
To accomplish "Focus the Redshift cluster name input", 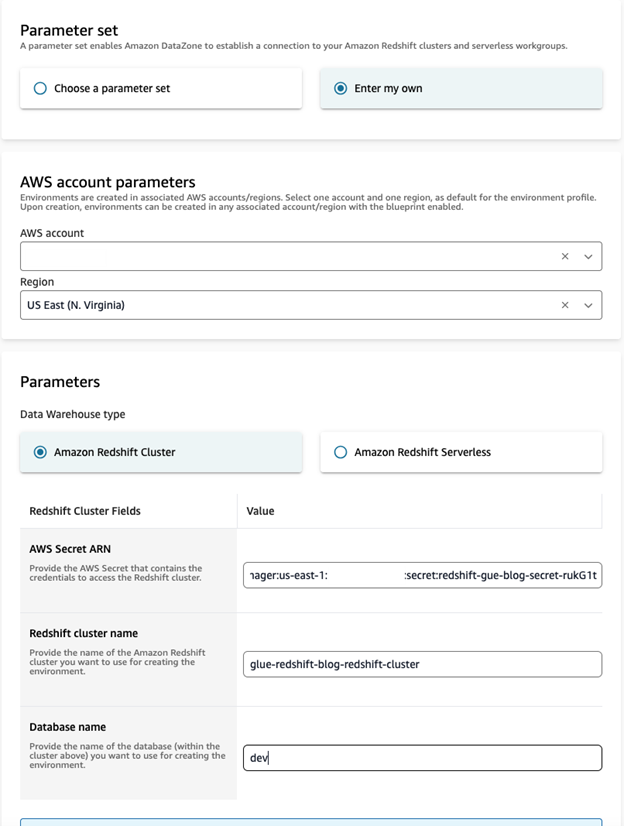I will (422, 664).
